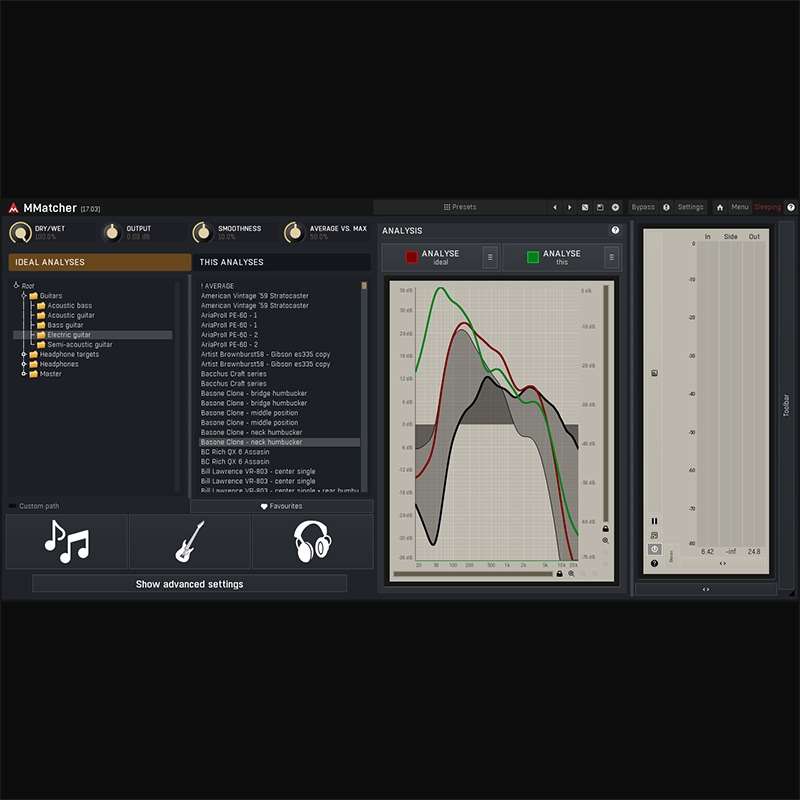
Task: Open the meter help question mark icon
Action: [x=654, y=563]
